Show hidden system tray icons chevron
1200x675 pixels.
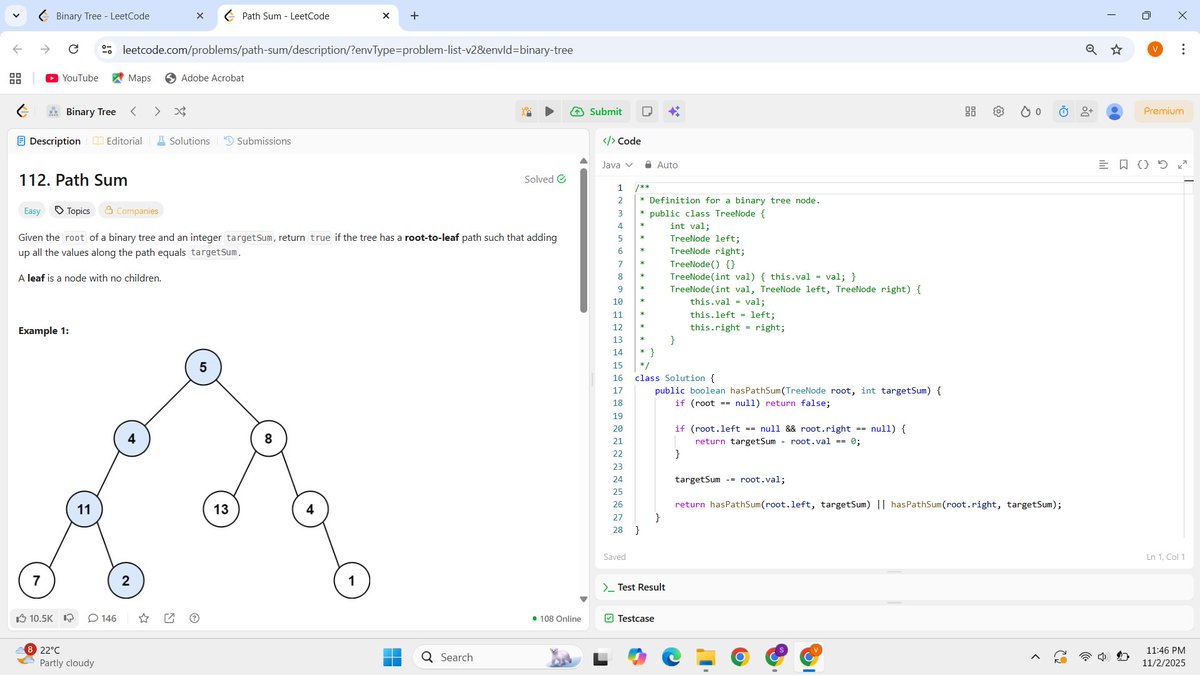click(1035, 657)
